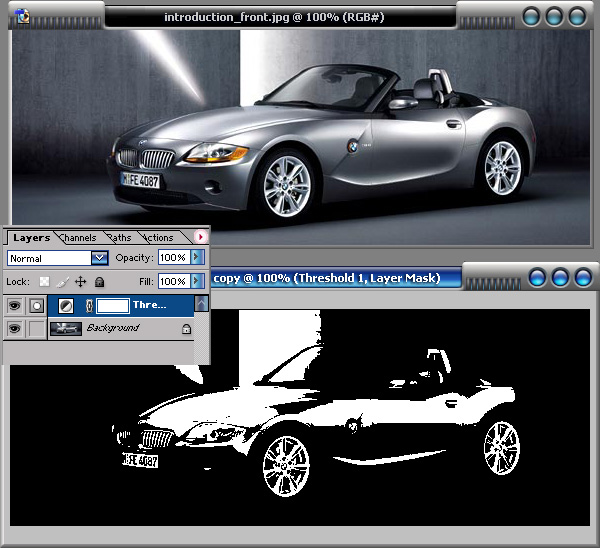Screen dimensions: 600x548
Task: Toggle the link between Threshold layer and mask
Action: coord(90,306)
